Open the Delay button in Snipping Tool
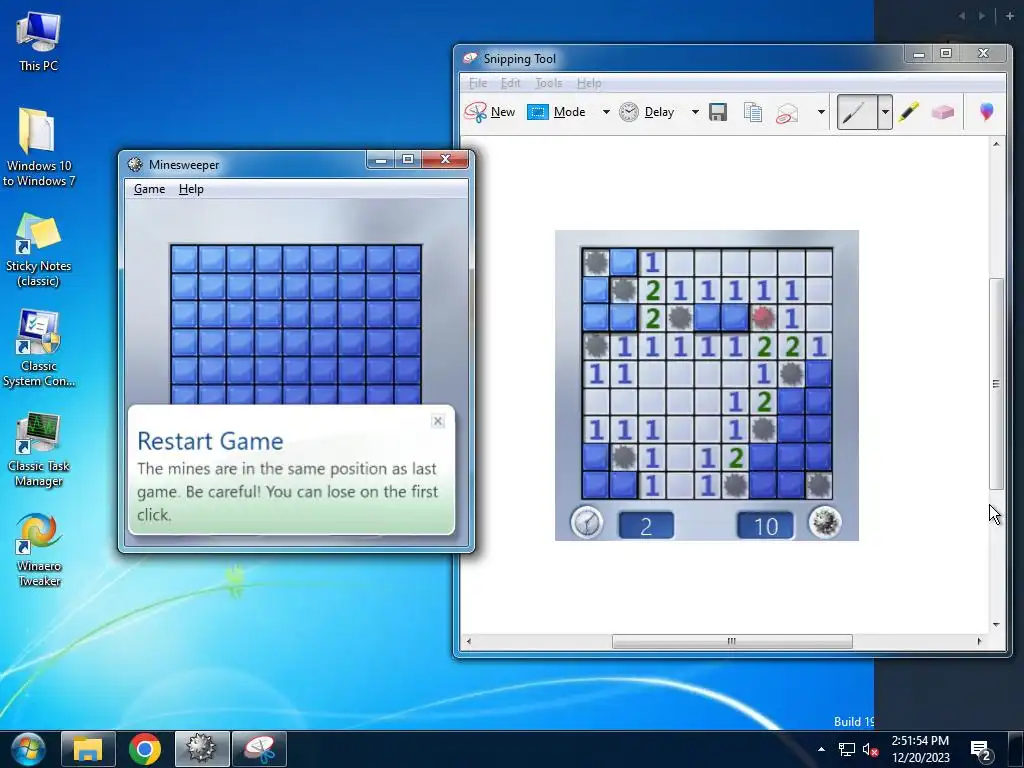Screen dimensions: 1024x768 coord(647,112)
